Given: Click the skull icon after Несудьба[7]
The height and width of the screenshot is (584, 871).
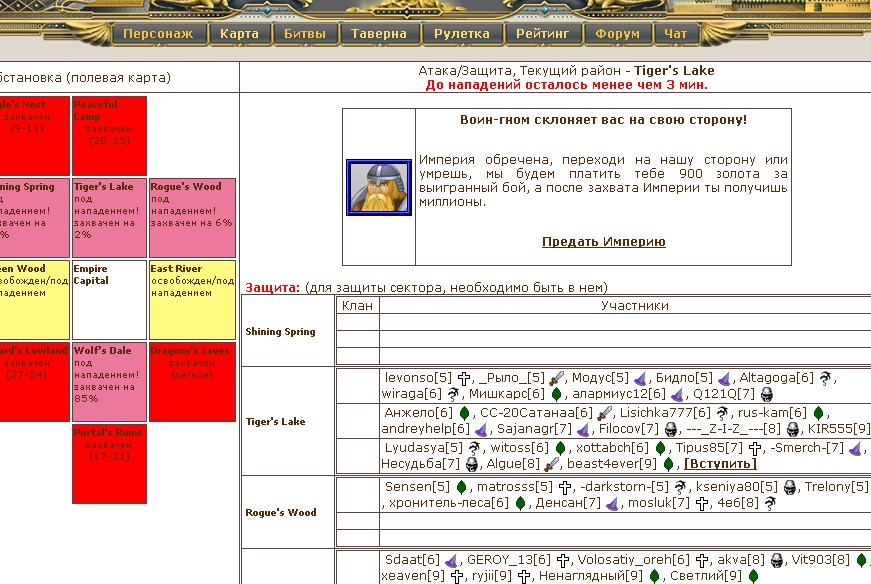Looking at the screenshot, I should (x=472, y=463).
